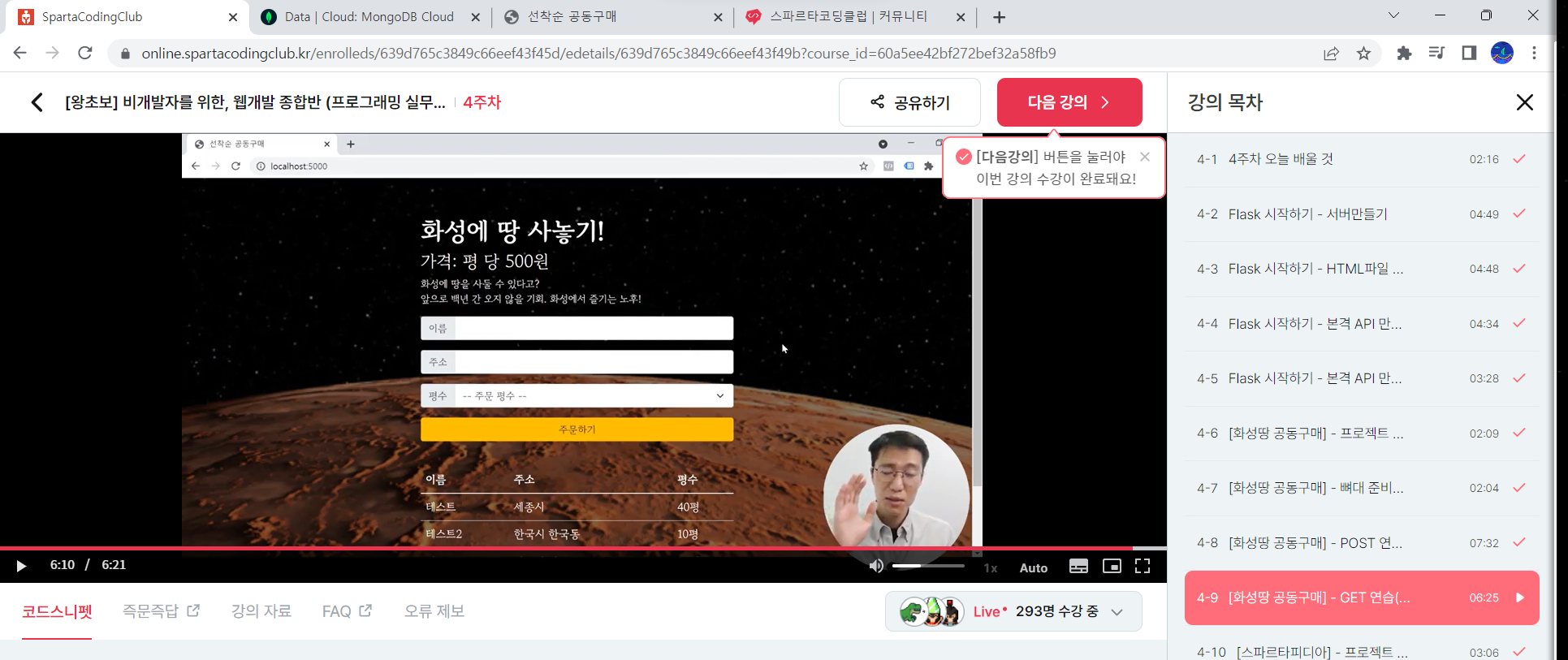Open the 오류 제보 tab
Viewport: 1568px width, 660px height.
(434, 610)
